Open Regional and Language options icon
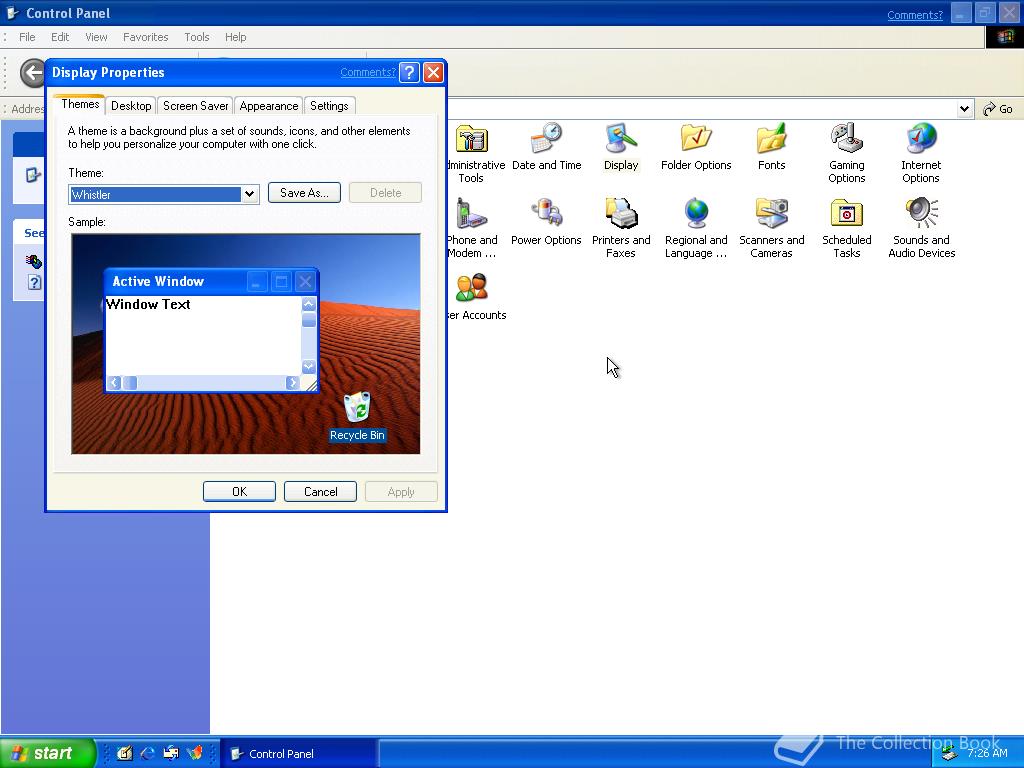 [x=696, y=228]
